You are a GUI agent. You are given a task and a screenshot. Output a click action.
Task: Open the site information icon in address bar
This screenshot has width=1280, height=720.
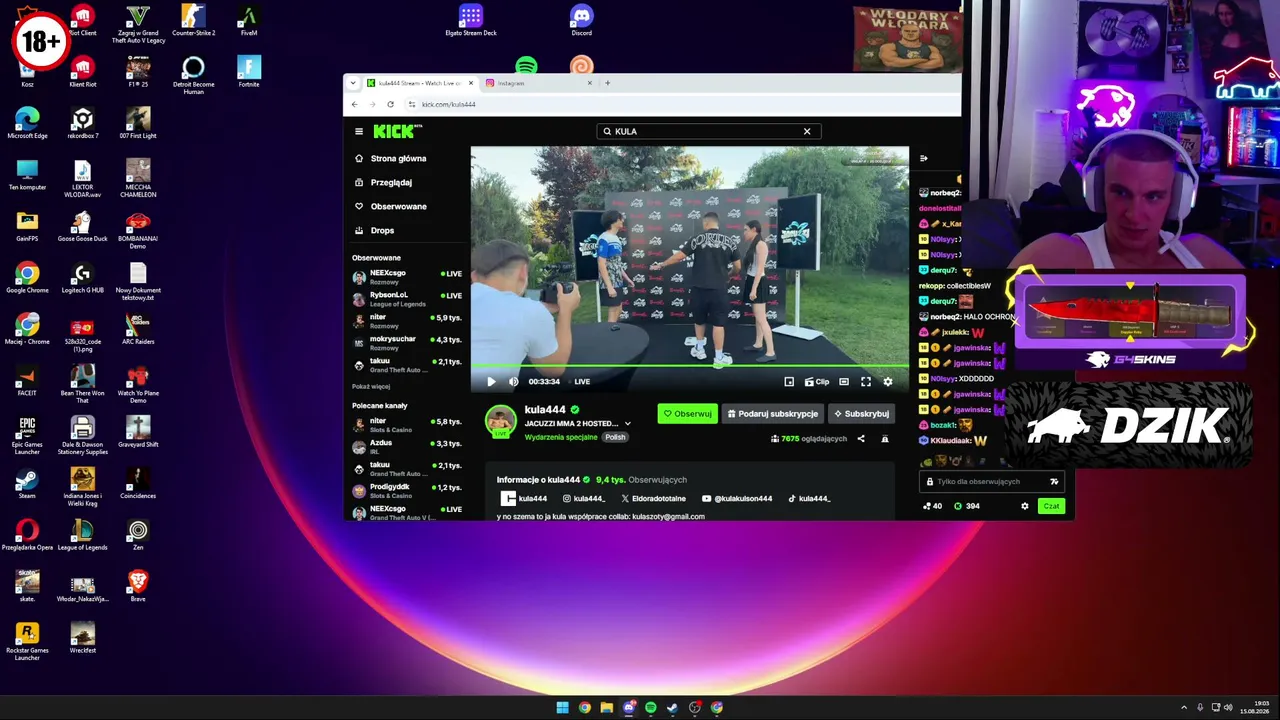[412, 104]
